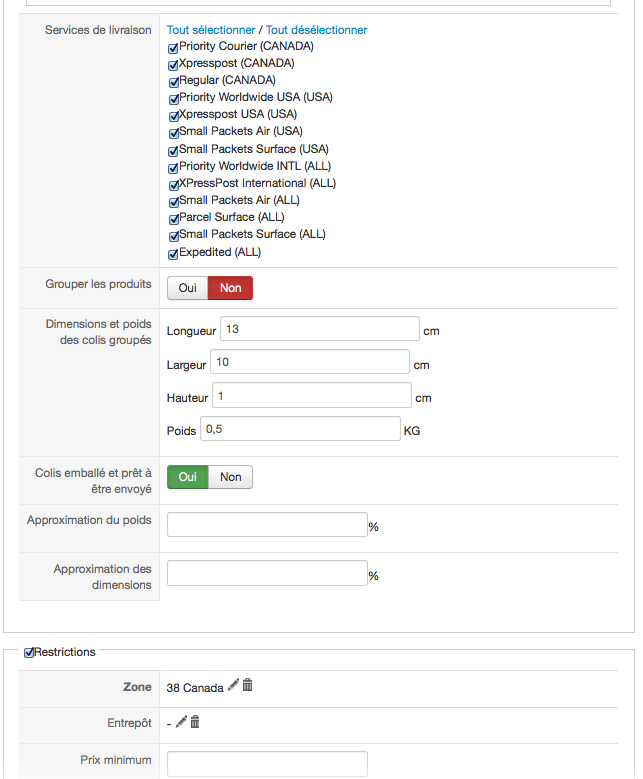Remove the Entrepôt with trash icon

195,721
